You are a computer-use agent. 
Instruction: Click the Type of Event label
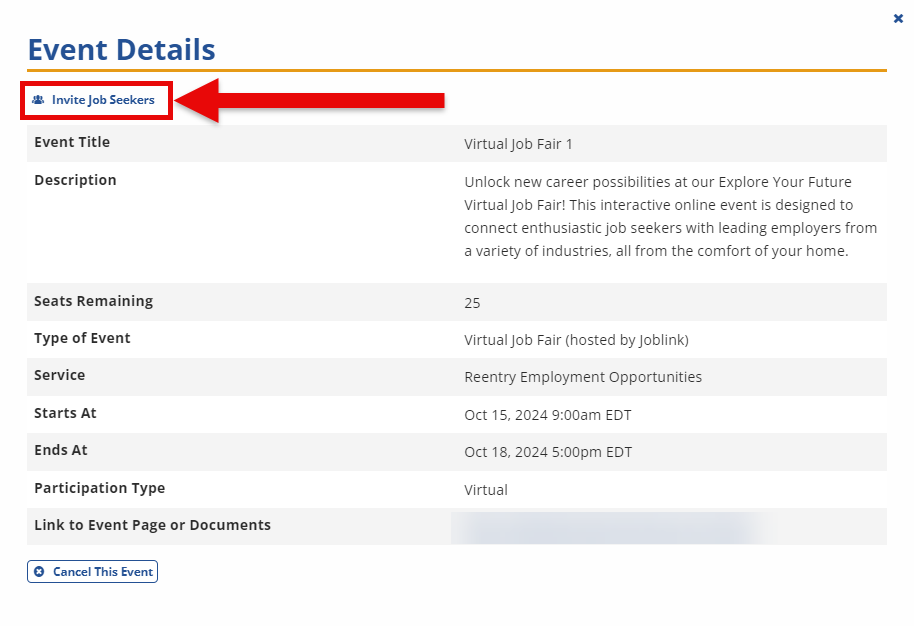coord(82,338)
